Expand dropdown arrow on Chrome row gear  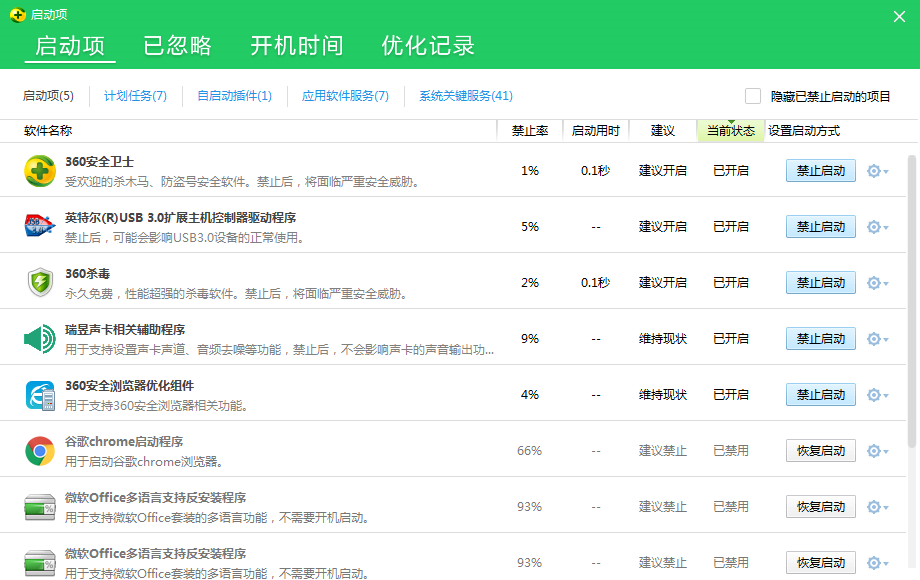click(x=884, y=451)
